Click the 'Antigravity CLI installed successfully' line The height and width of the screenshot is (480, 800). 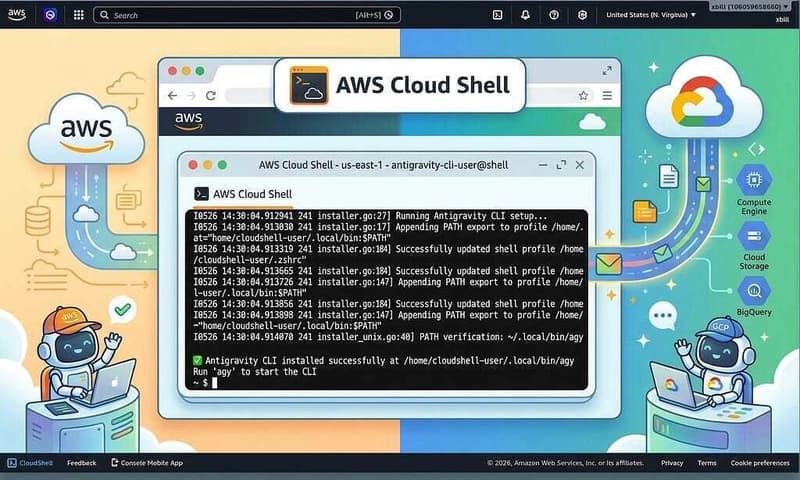(384, 360)
